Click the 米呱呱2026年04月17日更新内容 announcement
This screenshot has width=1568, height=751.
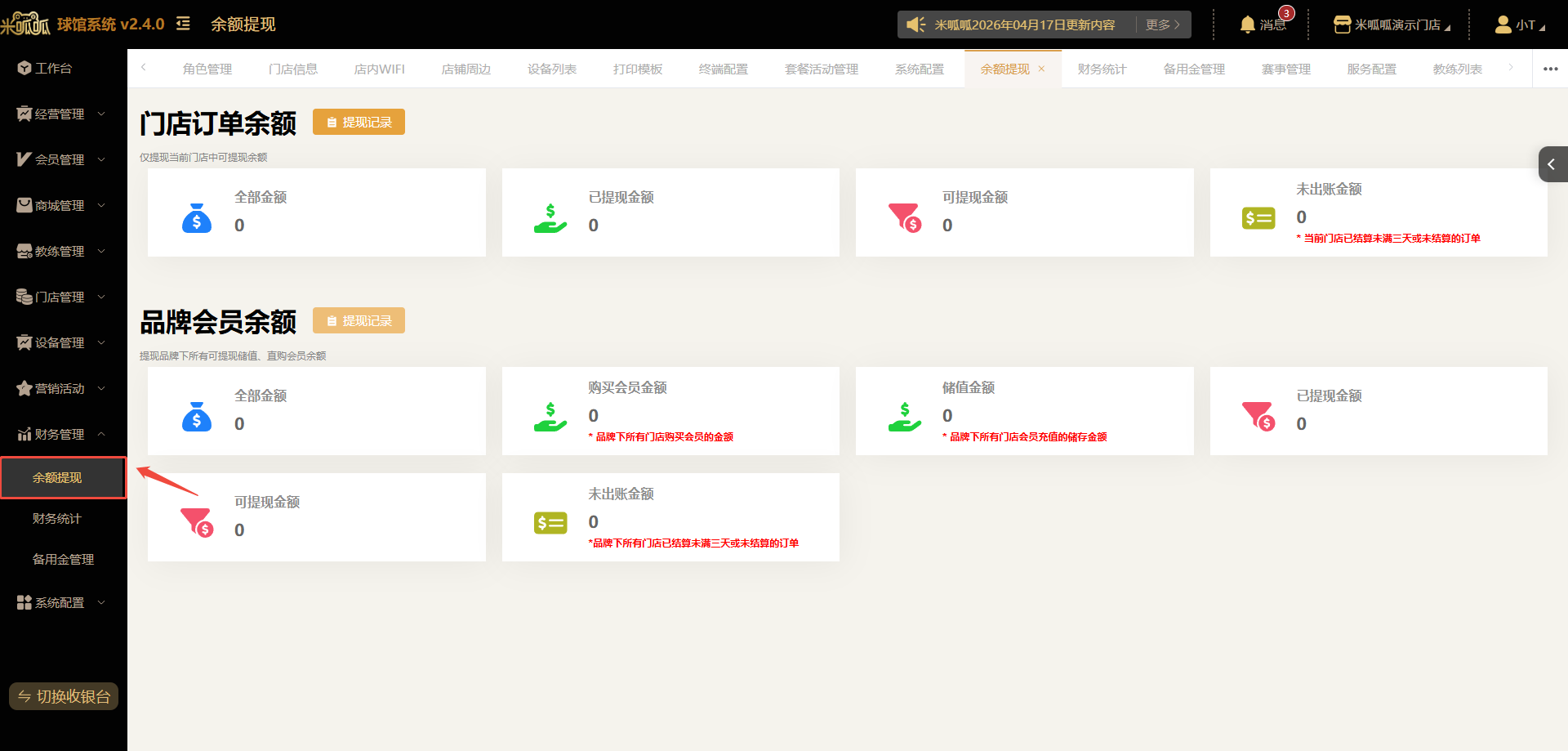pyautogui.click(x=1025, y=25)
